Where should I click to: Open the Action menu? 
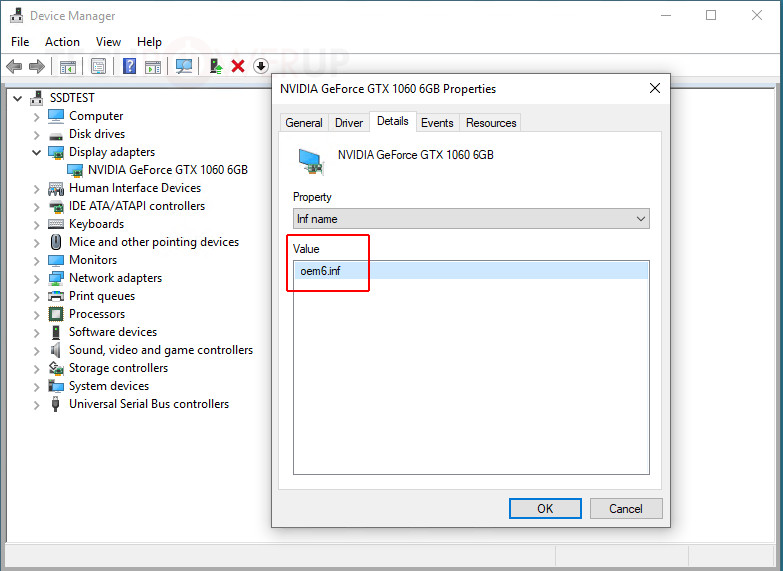click(x=62, y=42)
